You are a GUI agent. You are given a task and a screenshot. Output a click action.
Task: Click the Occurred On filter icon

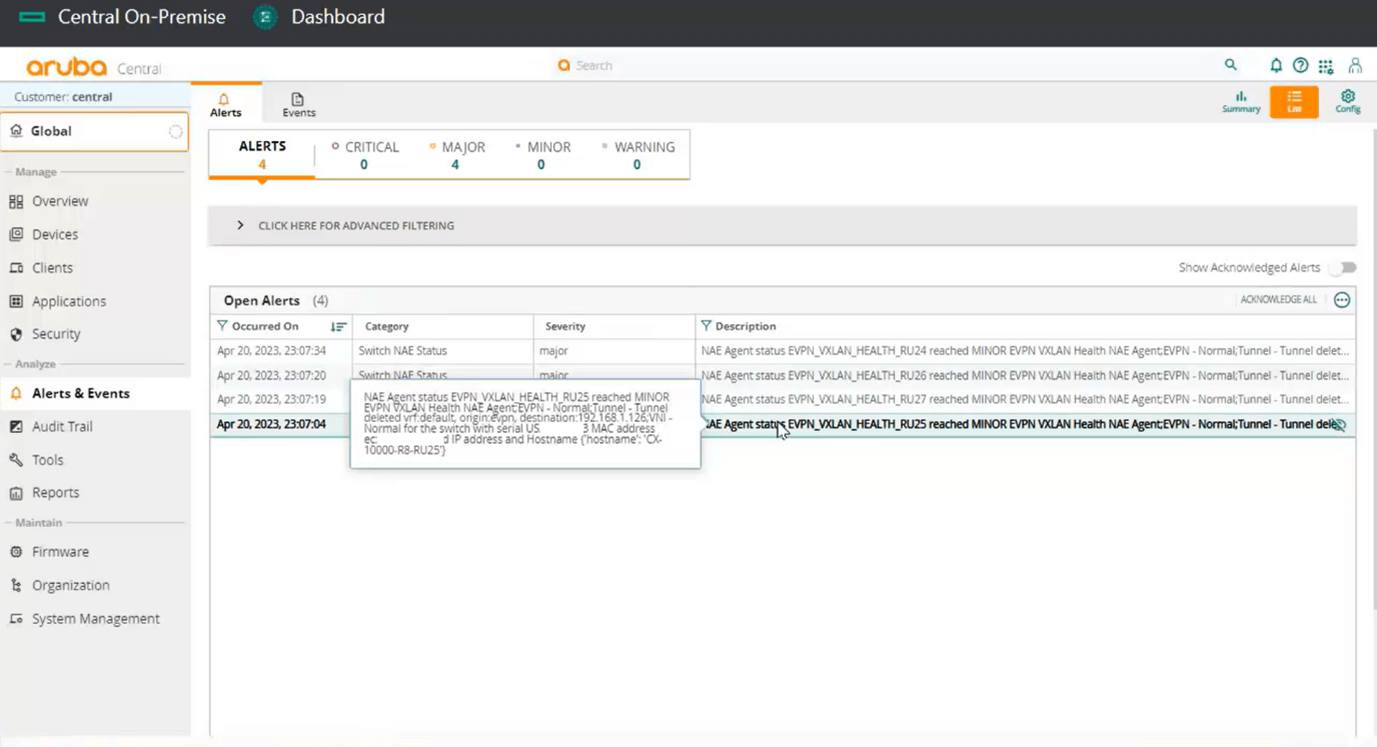point(222,326)
